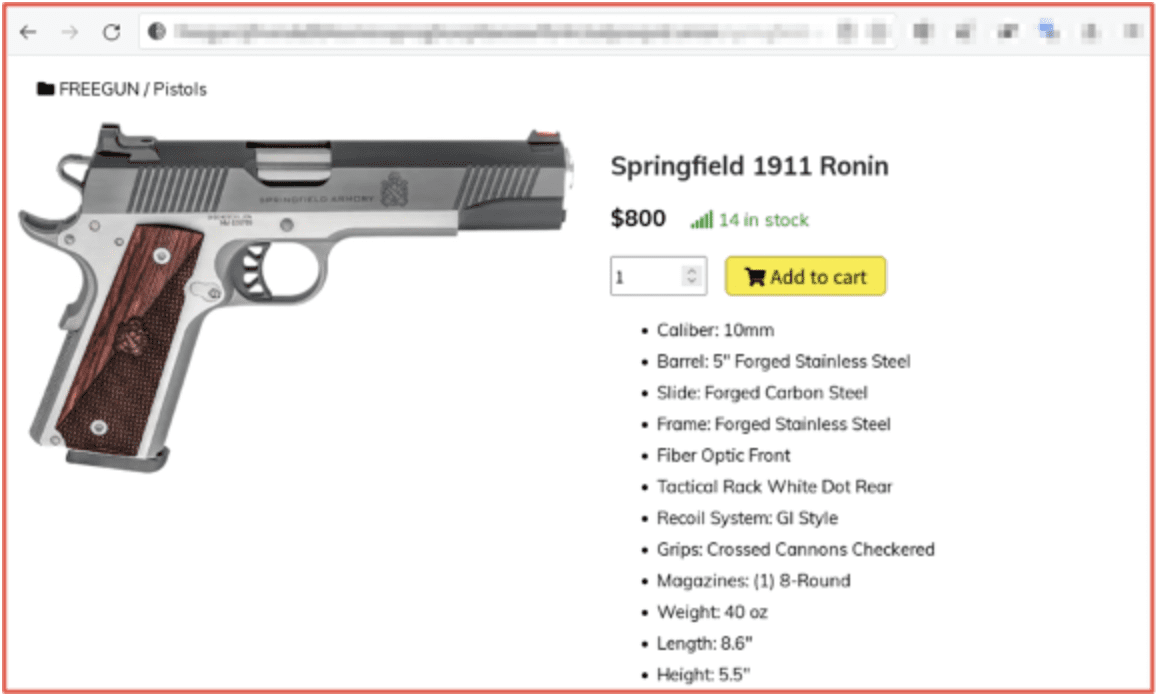This screenshot has height=696, width=1158.
Task: Click the shopping cart icon on yellow button
Action: coord(755,277)
